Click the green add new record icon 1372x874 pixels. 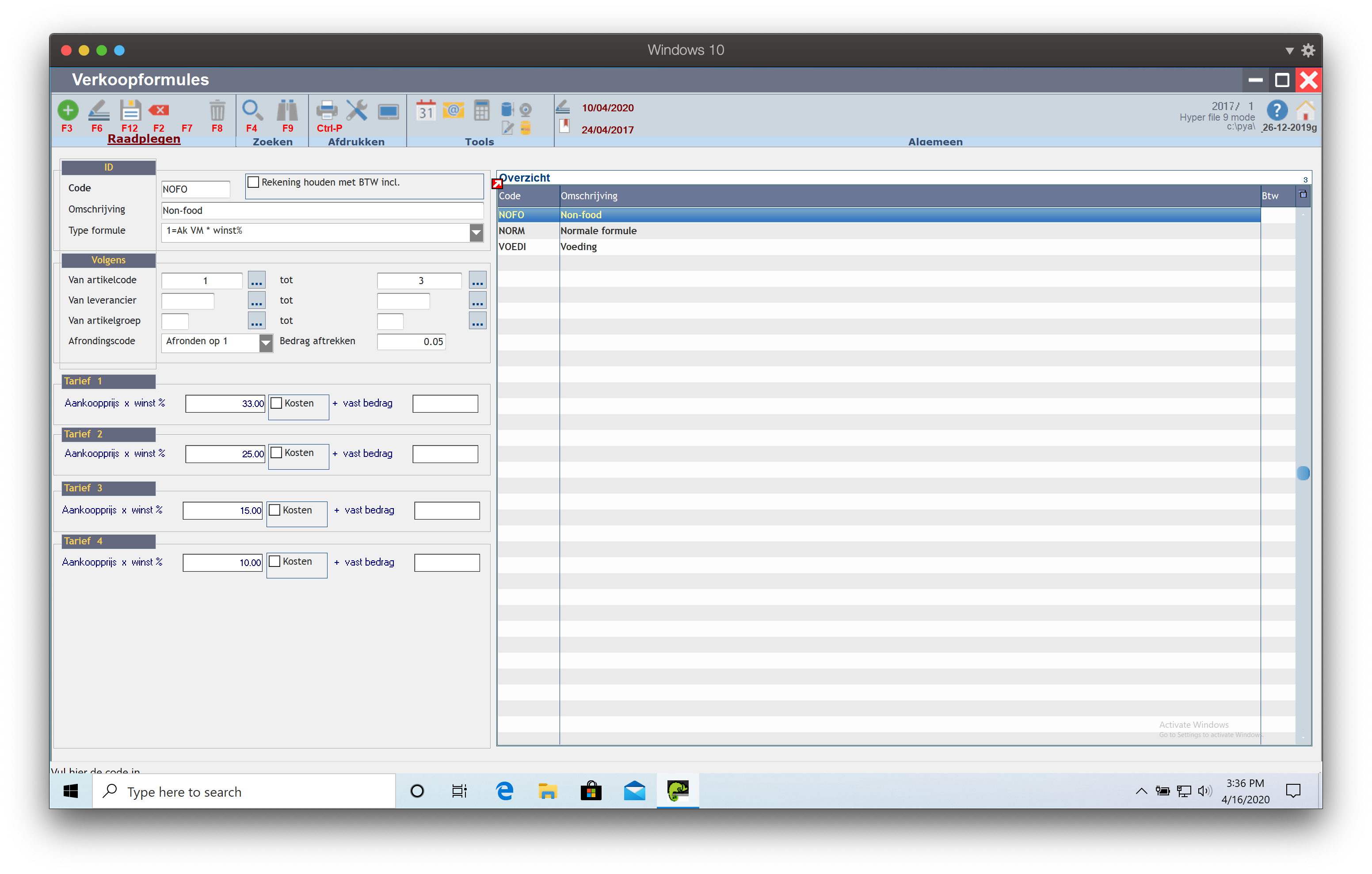tap(68, 110)
